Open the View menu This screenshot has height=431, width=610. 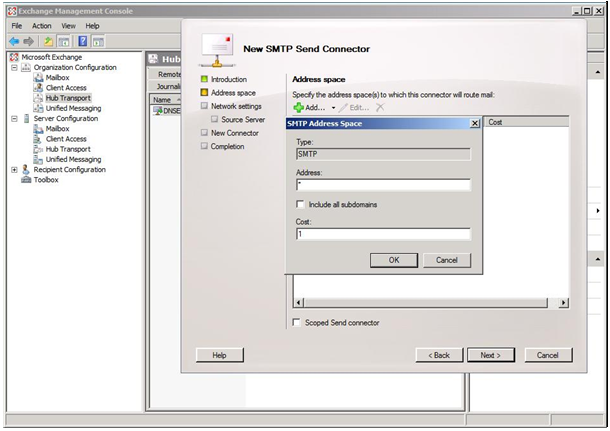coord(68,25)
